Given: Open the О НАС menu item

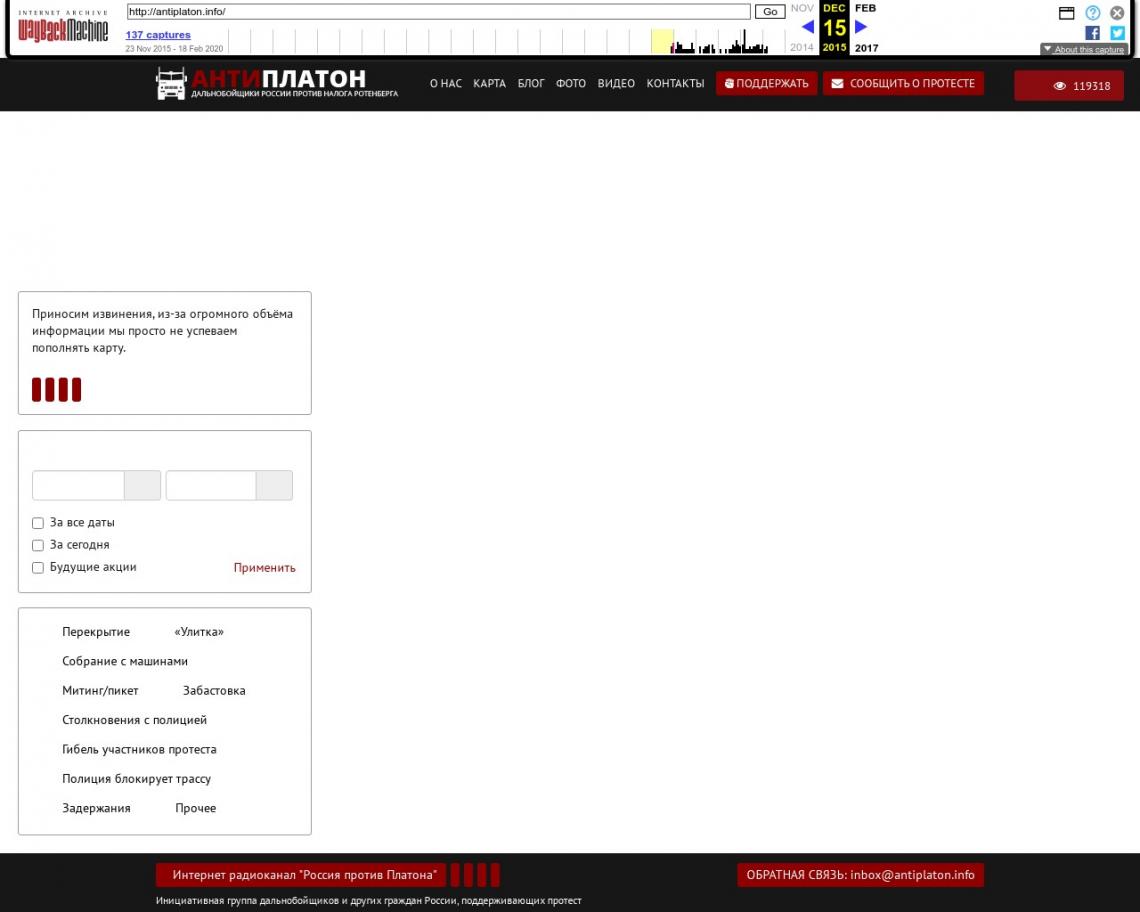Looking at the screenshot, I should pos(446,84).
